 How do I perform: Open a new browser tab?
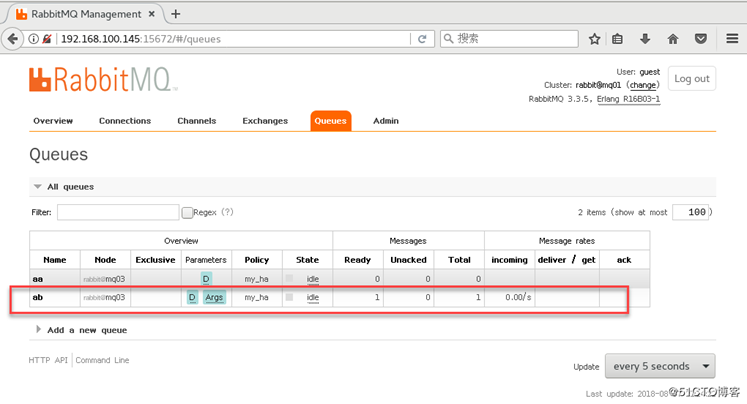point(176,14)
